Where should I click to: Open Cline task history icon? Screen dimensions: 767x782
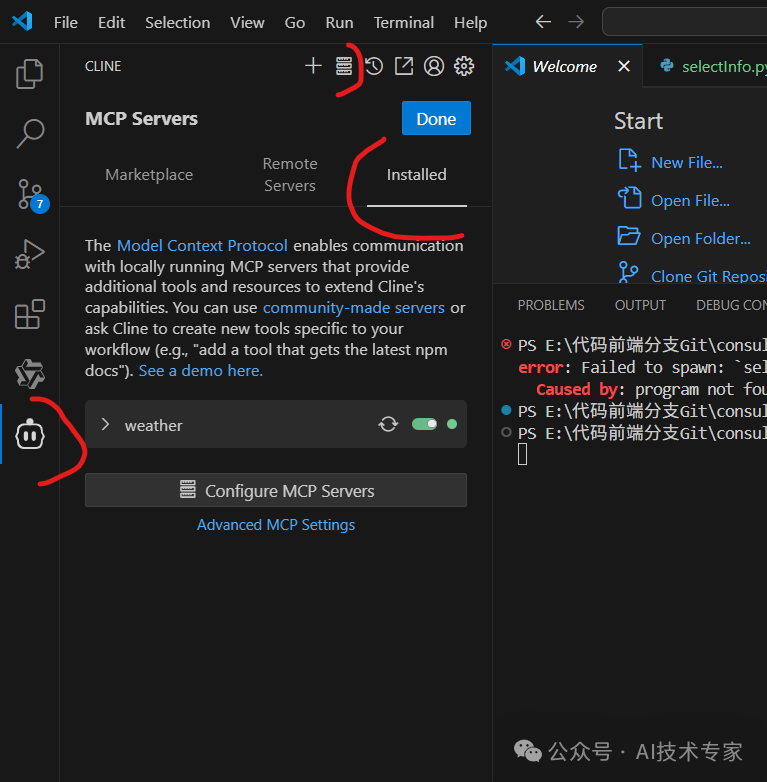point(374,66)
